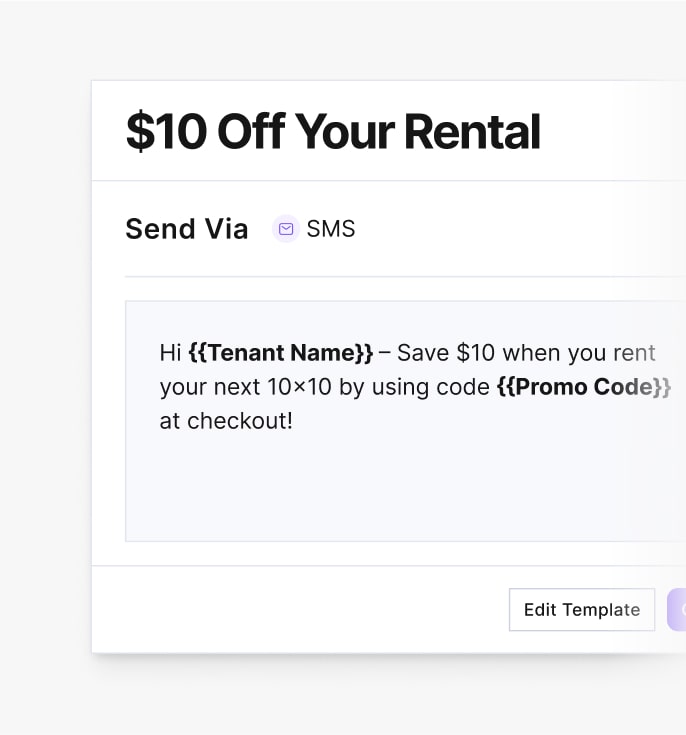Select the {{Tenant Name}} placeholder
Viewport: 686px width, 735px height.
280,352
